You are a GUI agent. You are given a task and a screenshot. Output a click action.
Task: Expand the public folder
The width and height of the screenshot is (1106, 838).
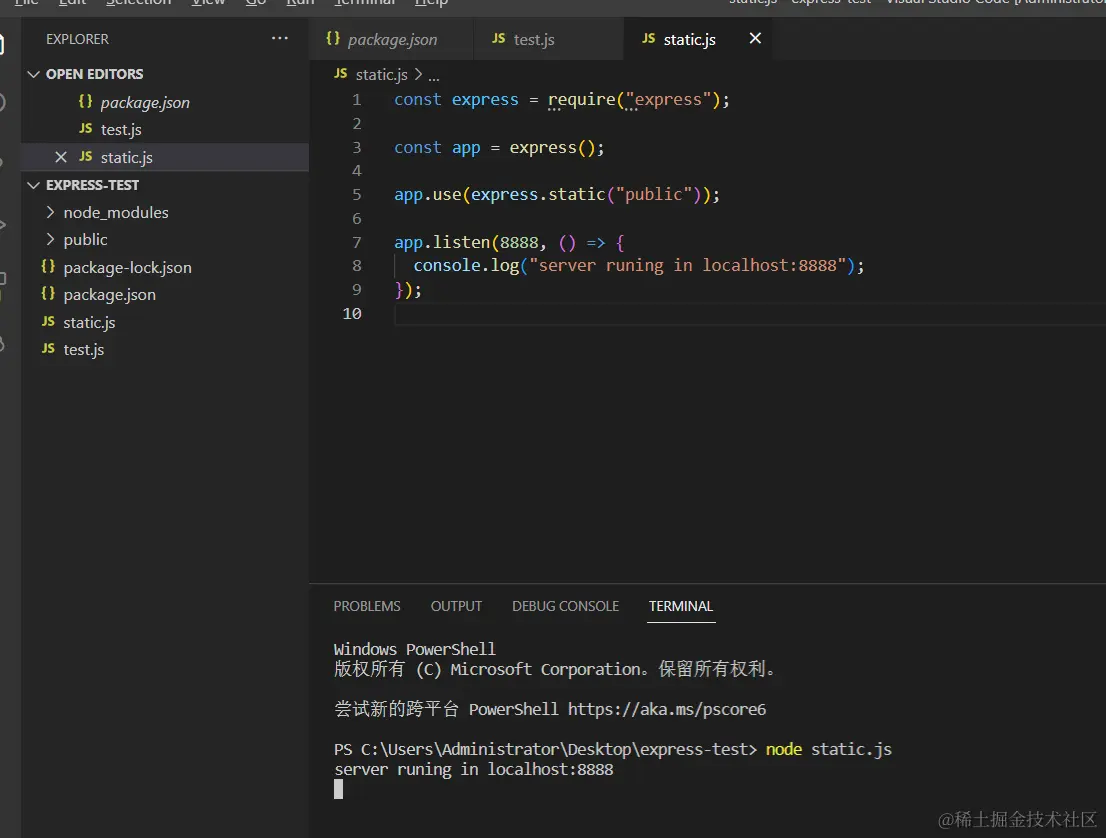point(51,239)
